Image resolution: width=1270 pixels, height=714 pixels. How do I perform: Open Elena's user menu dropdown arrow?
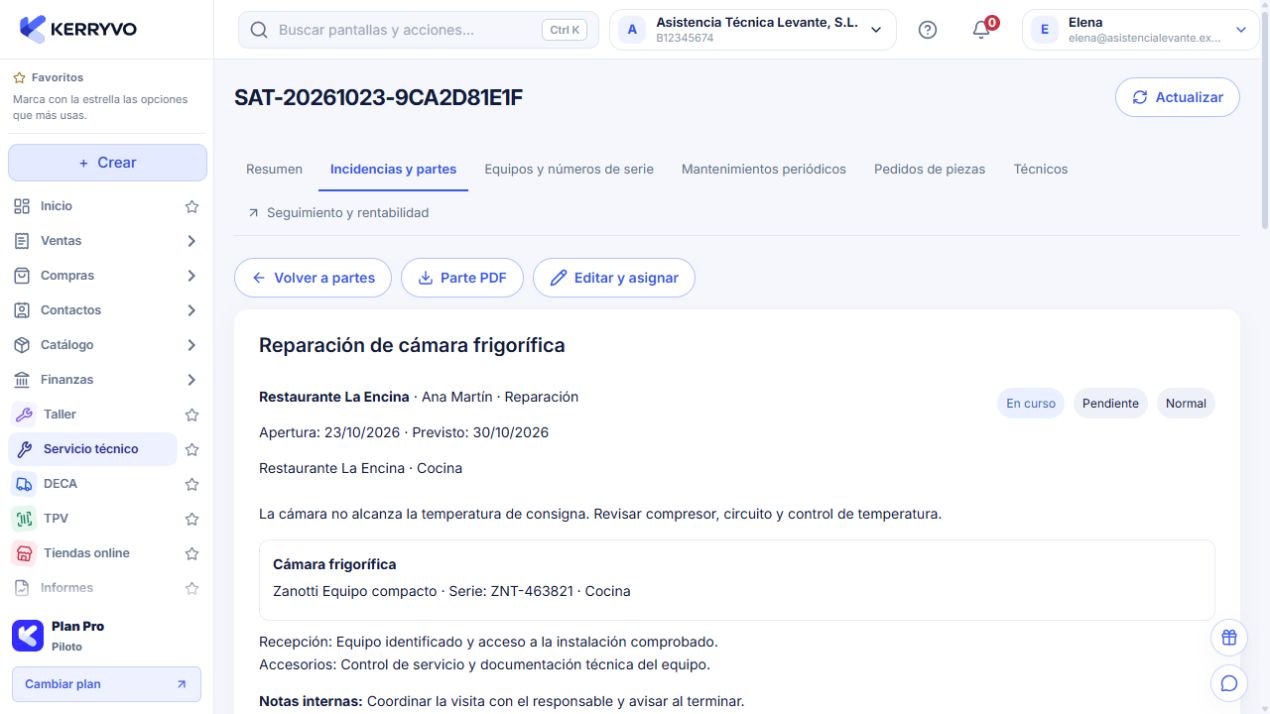click(1241, 30)
